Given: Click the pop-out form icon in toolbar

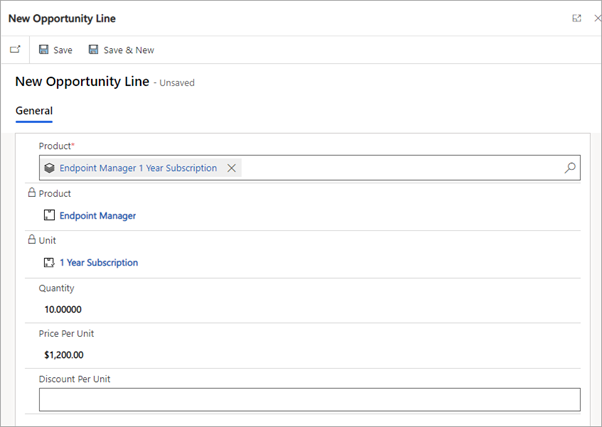Looking at the screenshot, I should click(x=15, y=50).
